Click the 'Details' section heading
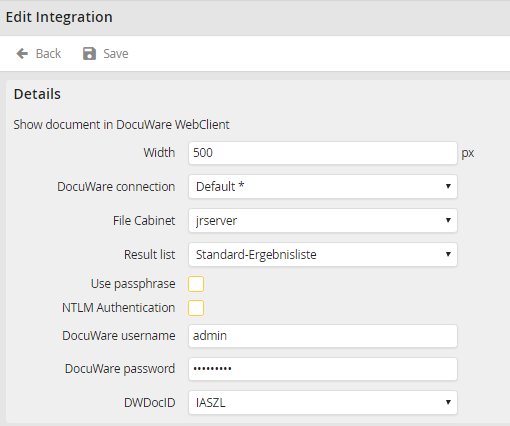The width and height of the screenshot is (510, 426). pyautogui.click(x=37, y=94)
